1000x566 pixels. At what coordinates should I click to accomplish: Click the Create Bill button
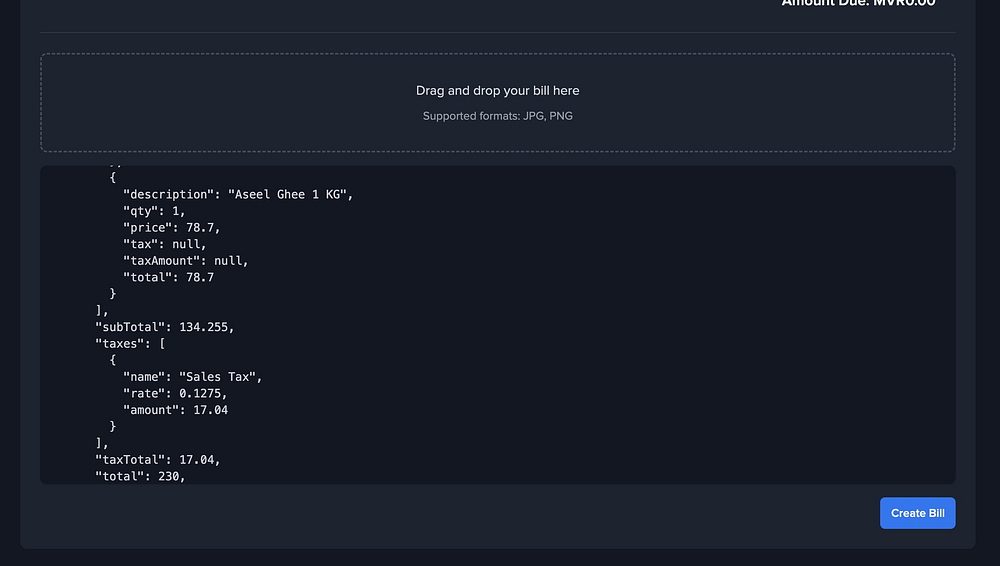click(917, 513)
